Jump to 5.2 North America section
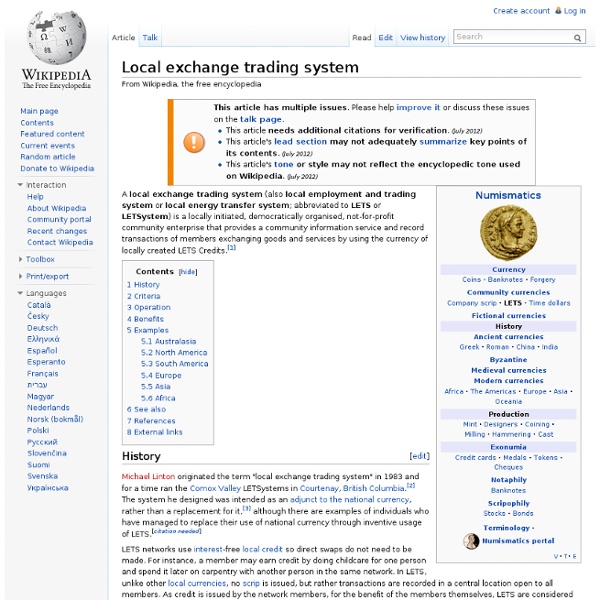Image resolution: width=600 pixels, height=600 pixels. (x=174, y=352)
